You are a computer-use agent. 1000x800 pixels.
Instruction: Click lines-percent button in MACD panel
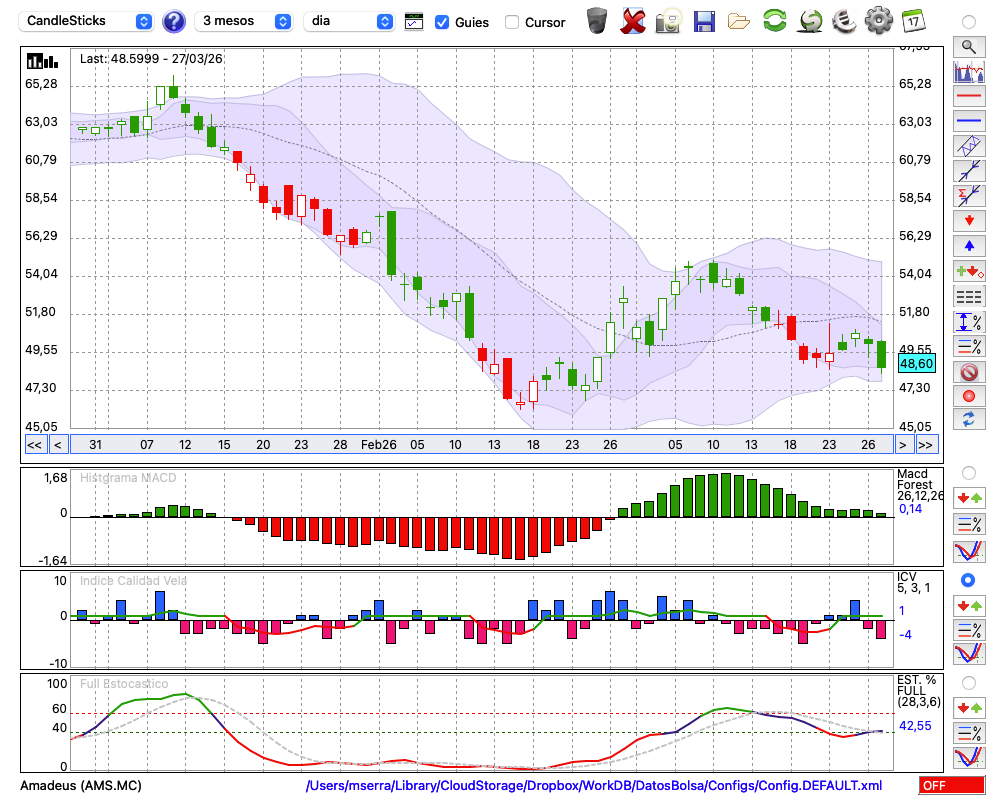(x=969, y=524)
